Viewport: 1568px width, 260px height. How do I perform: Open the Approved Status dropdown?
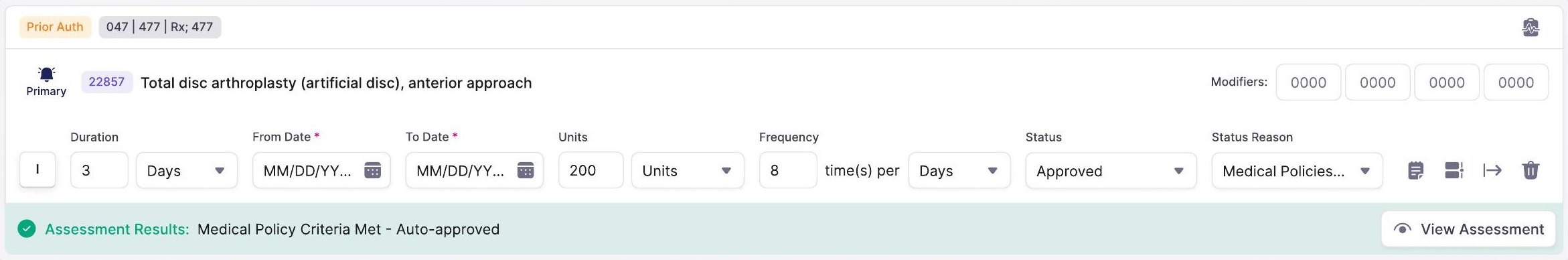coord(1111,170)
